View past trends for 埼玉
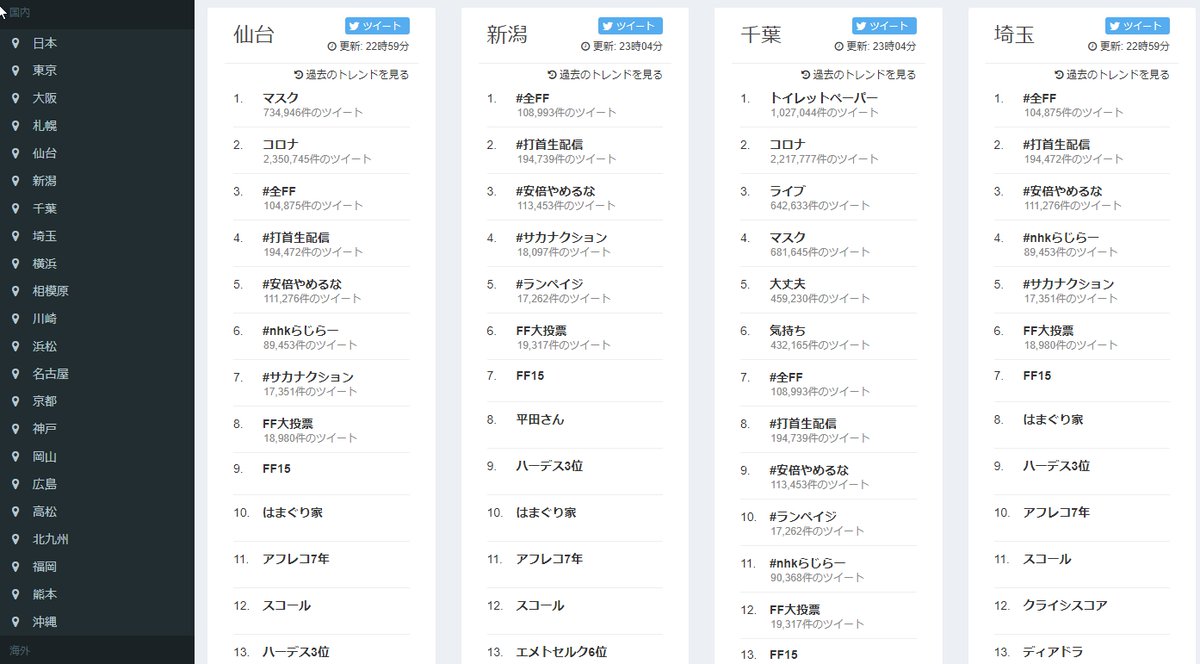This screenshot has height=664, width=1200. pos(1112,74)
